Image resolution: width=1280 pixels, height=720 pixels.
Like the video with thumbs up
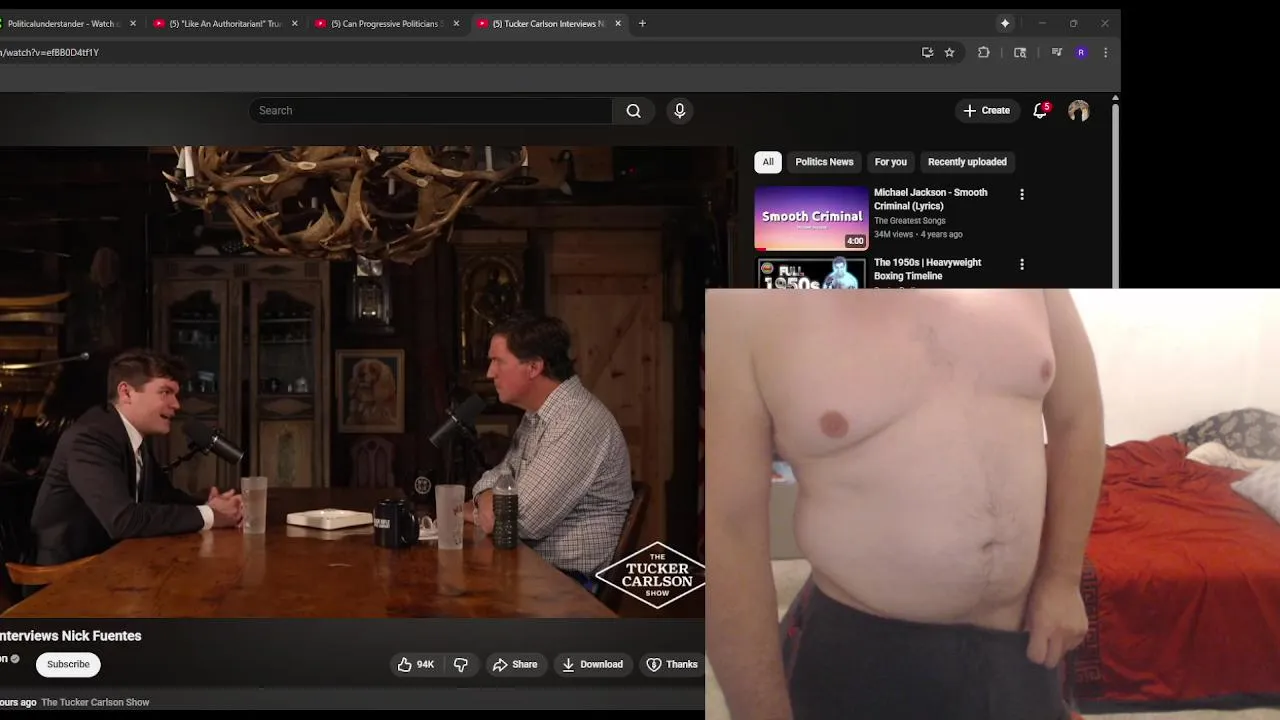pos(415,664)
